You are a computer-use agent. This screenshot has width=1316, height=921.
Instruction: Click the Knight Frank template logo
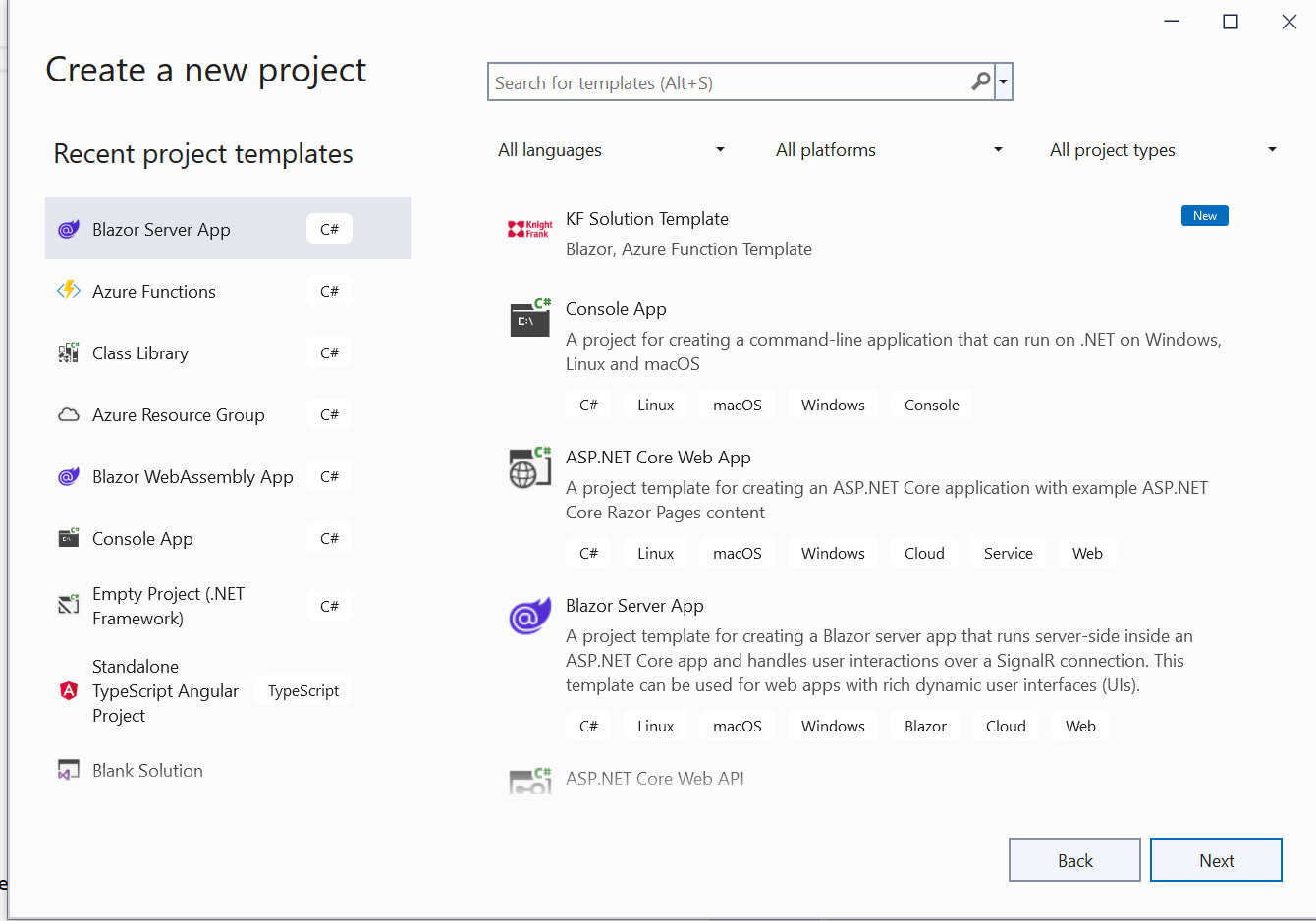(529, 229)
